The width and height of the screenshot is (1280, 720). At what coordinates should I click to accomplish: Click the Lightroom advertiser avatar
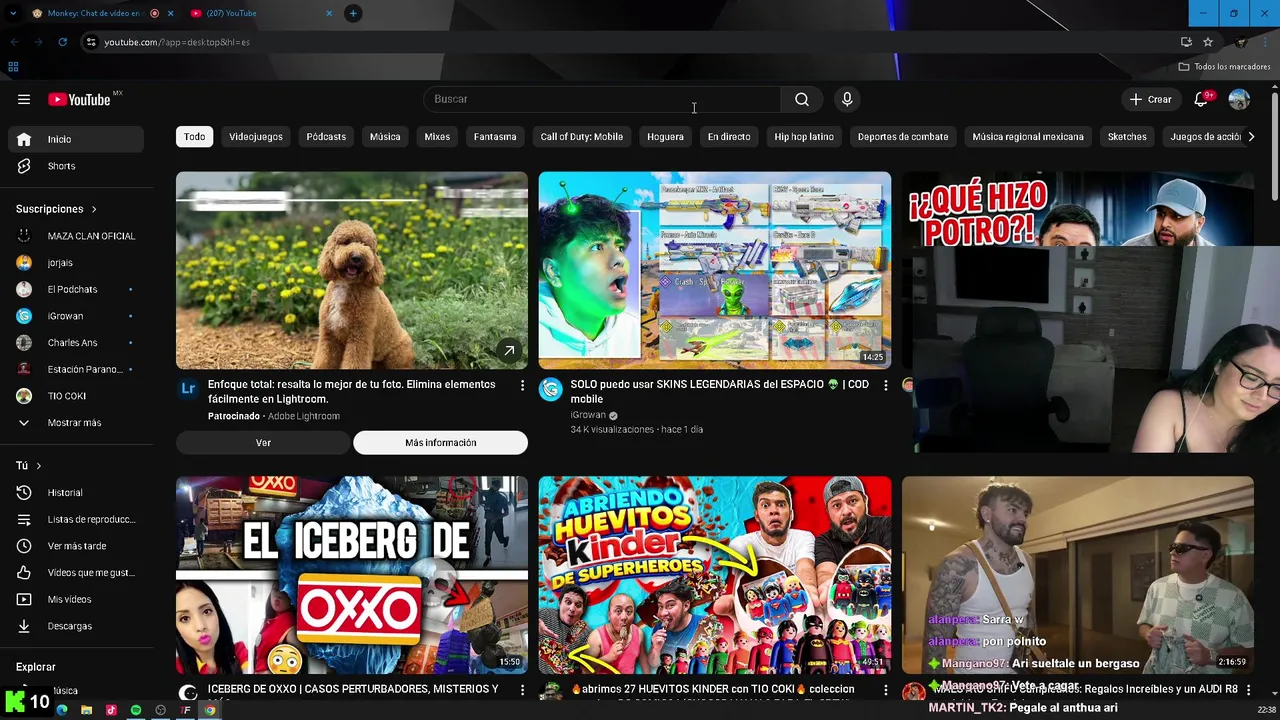[x=188, y=389]
